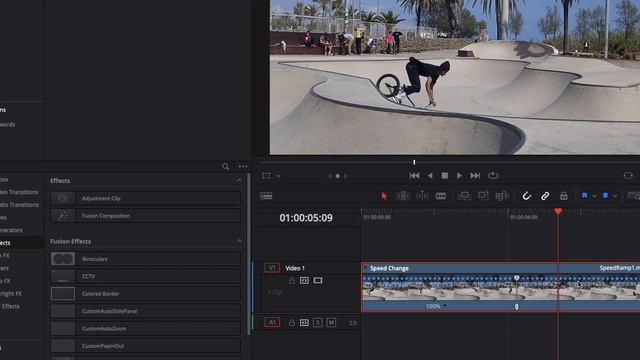Open flag color dropdown arrow
The image size is (640, 360).
click(594, 196)
